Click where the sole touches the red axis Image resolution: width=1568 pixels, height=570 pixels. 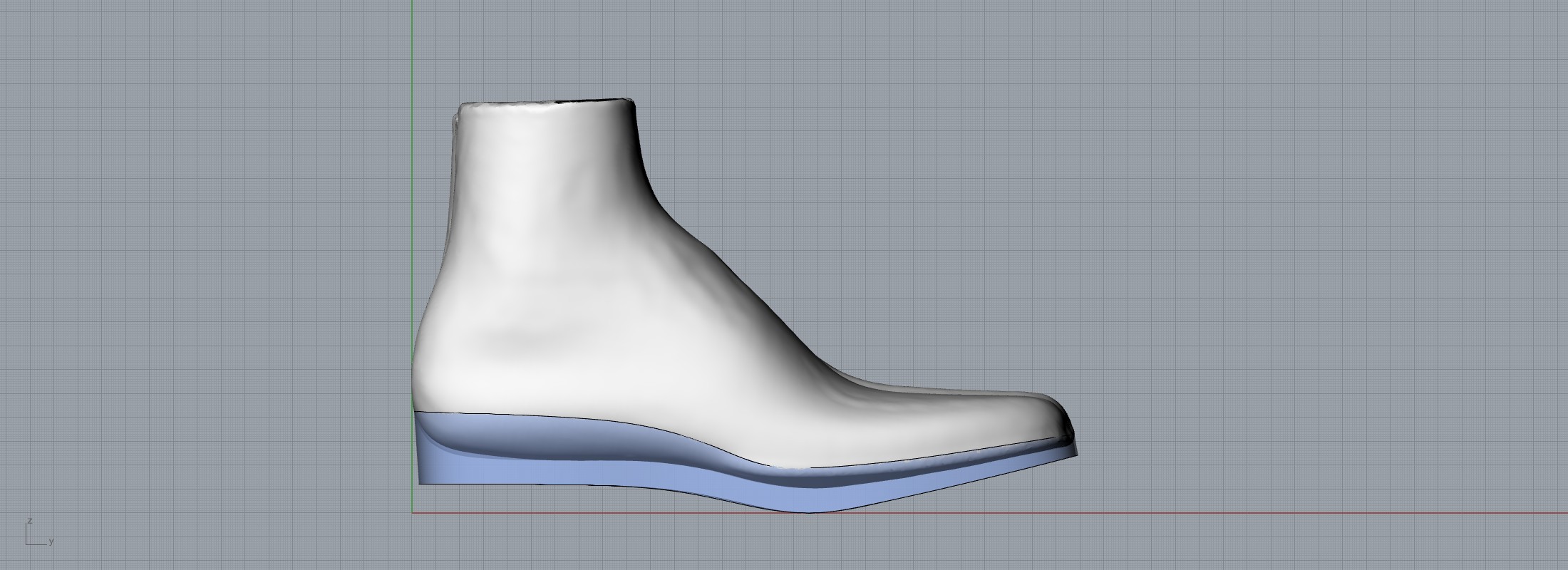[813, 512]
